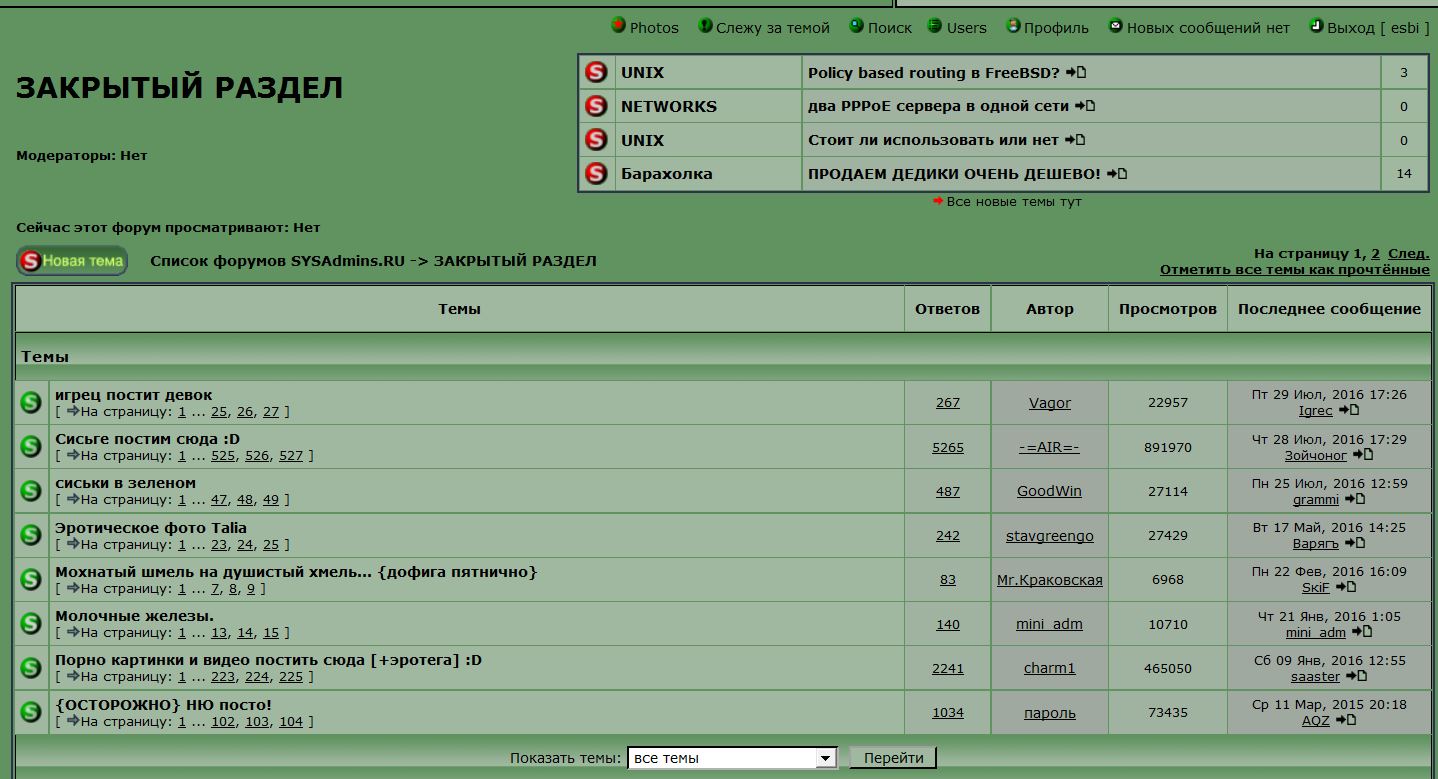Open the Policy based routing in FreeBSD? topic
This screenshot has height=779, width=1438.
point(934,72)
